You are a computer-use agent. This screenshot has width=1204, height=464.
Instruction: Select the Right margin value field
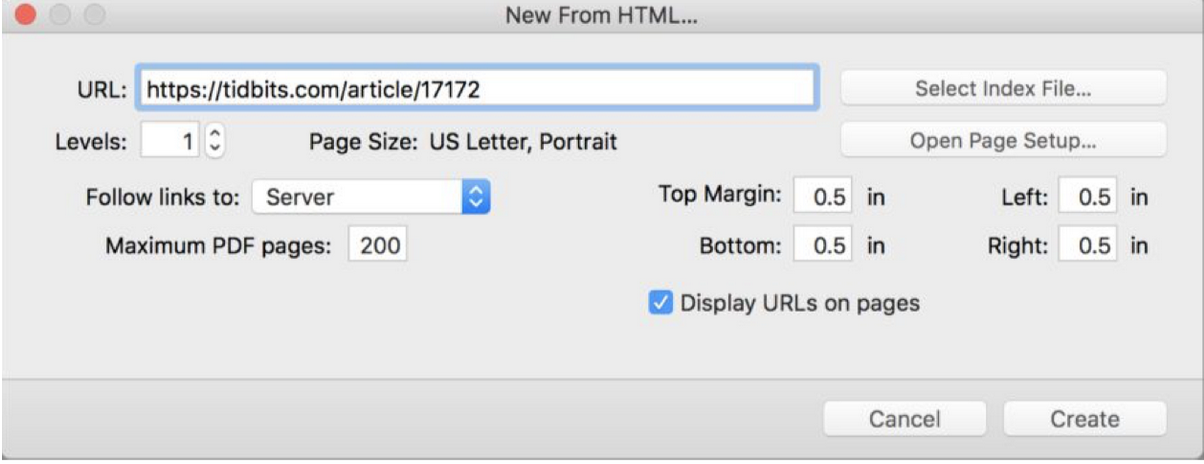[1087, 246]
